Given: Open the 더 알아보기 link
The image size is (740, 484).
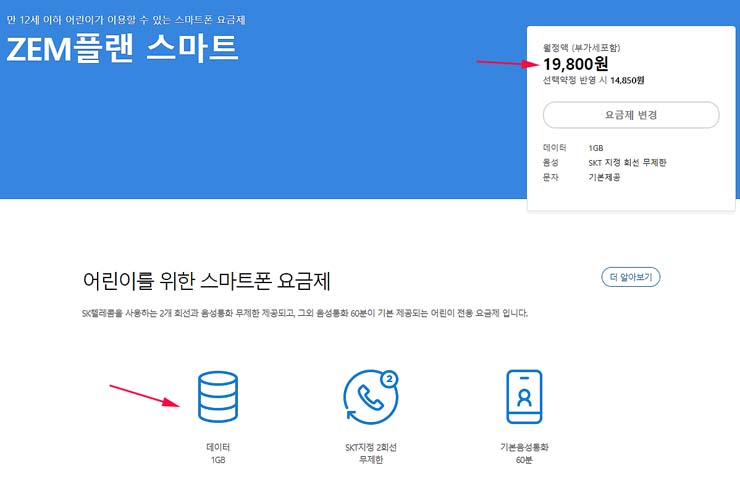Looking at the screenshot, I should coord(631,277).
